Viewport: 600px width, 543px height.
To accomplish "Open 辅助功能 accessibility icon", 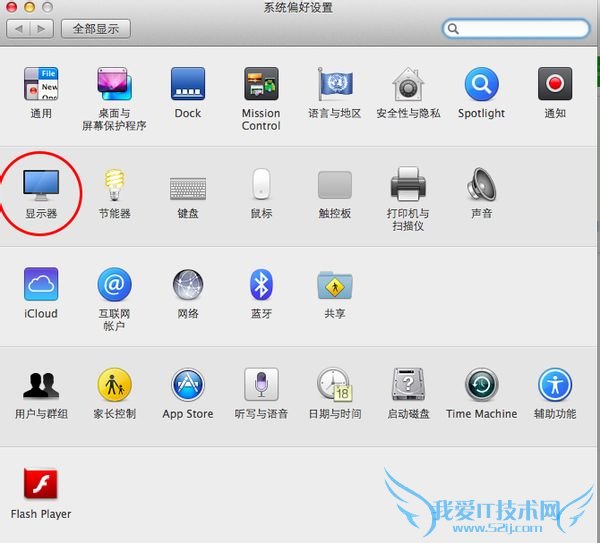I will [555, 385].
